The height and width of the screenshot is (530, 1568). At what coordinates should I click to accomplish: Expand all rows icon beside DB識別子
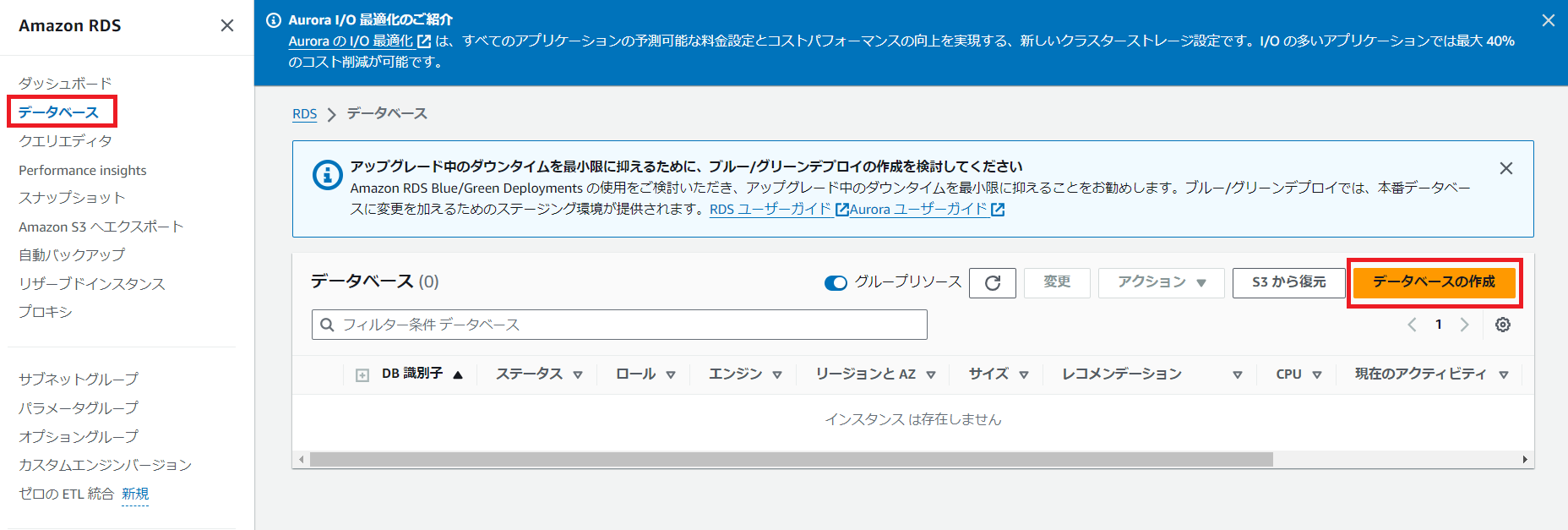pos(362,374)
